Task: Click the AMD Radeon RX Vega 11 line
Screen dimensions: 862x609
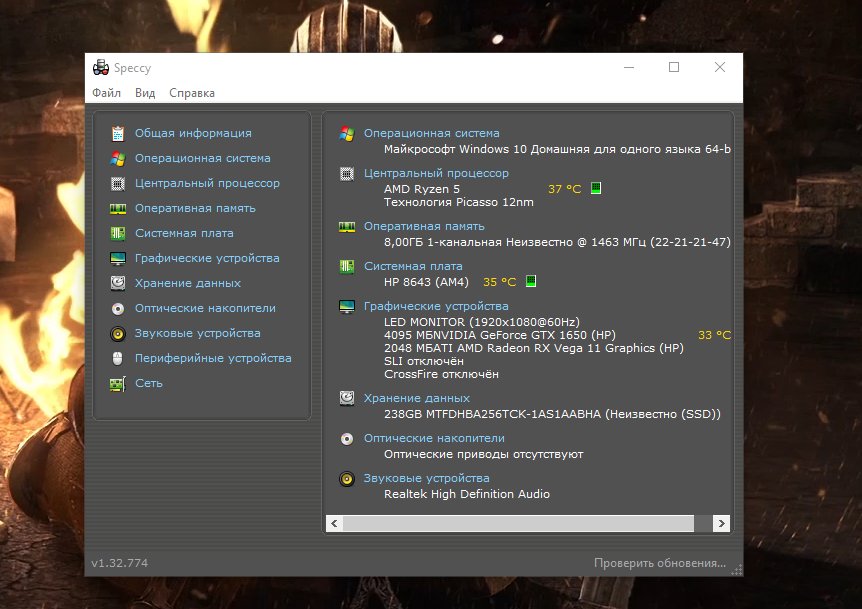Action: coord(534,348)
